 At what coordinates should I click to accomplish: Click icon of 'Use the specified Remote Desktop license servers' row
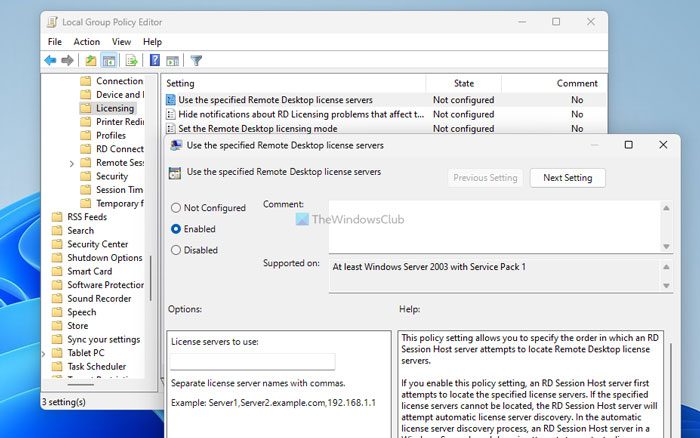[170, 100]
